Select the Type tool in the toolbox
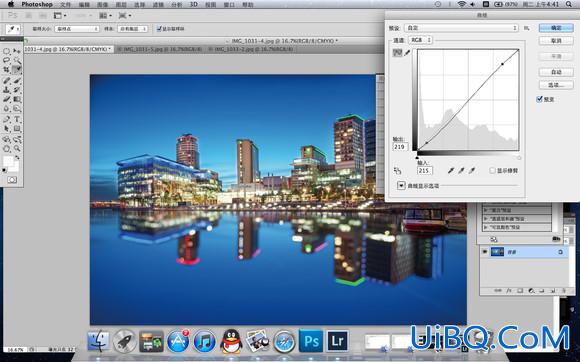The height and width of the screenshot is (362, 580). 17,119
